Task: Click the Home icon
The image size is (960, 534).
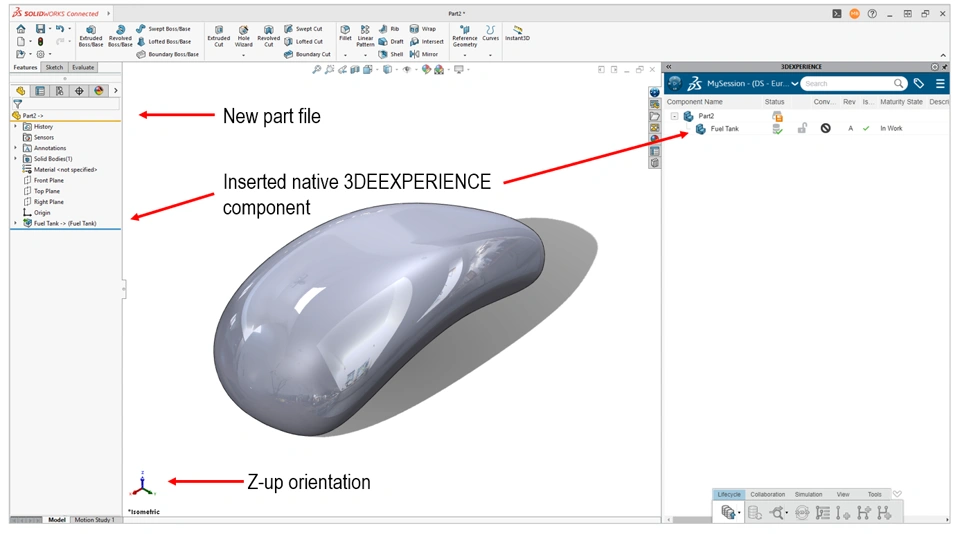Action: [x=21, y=29]
